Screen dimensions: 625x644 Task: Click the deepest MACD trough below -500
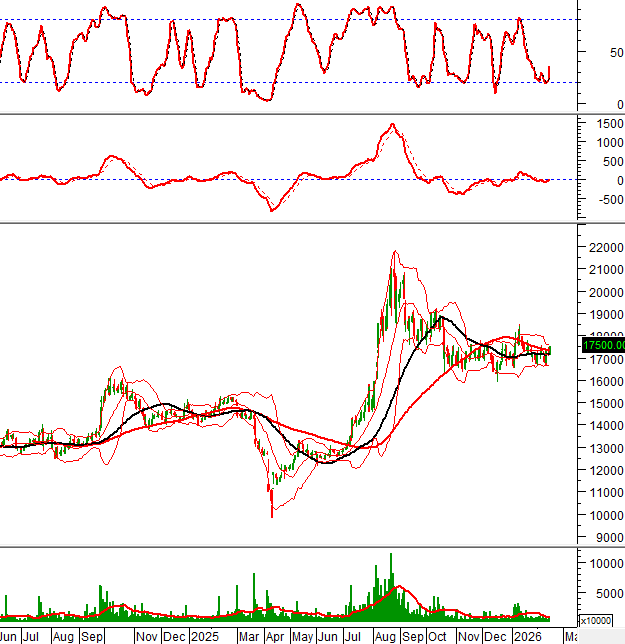[271, 210]
